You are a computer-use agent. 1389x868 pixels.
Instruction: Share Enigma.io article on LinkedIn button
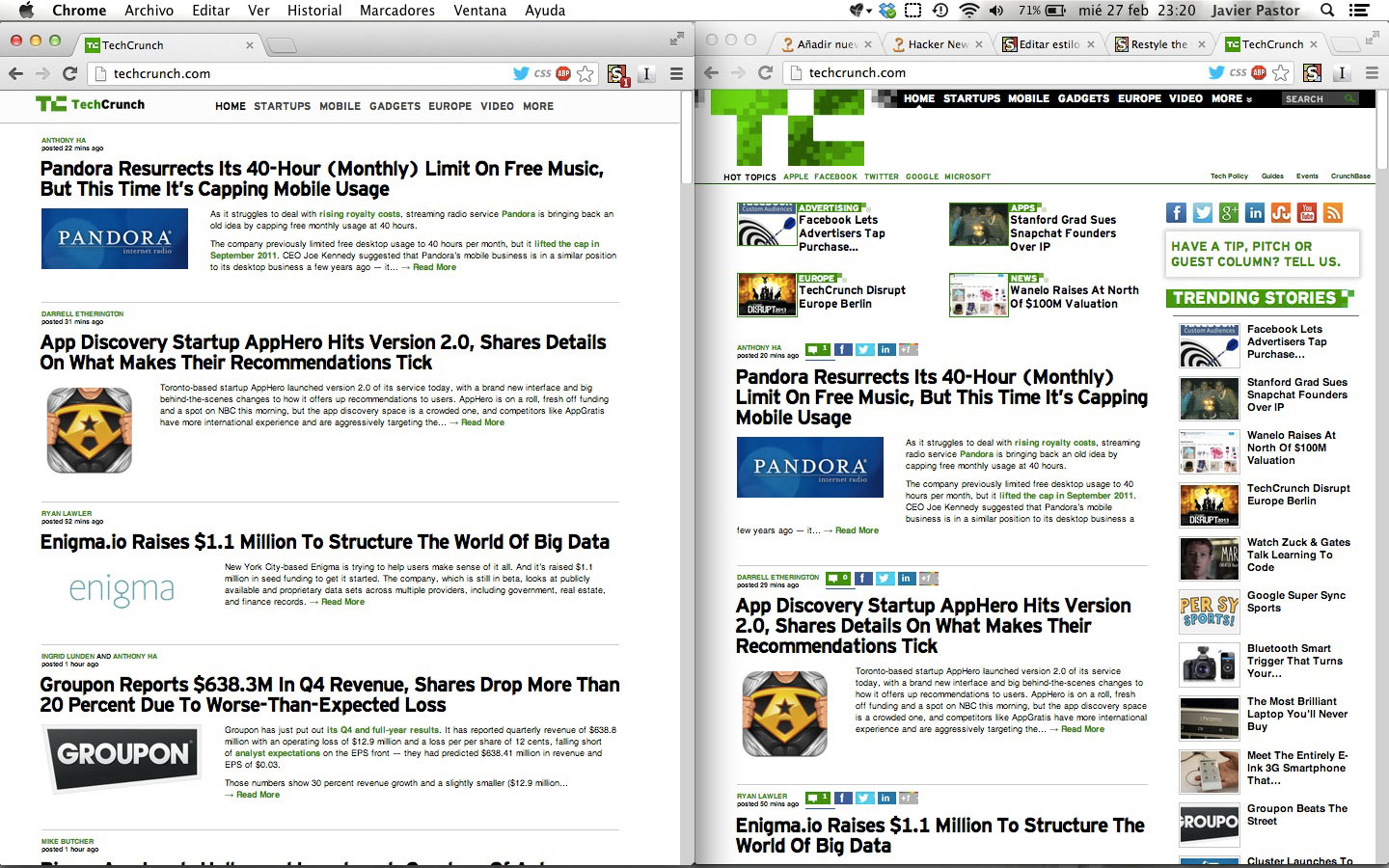click(885, 798)
